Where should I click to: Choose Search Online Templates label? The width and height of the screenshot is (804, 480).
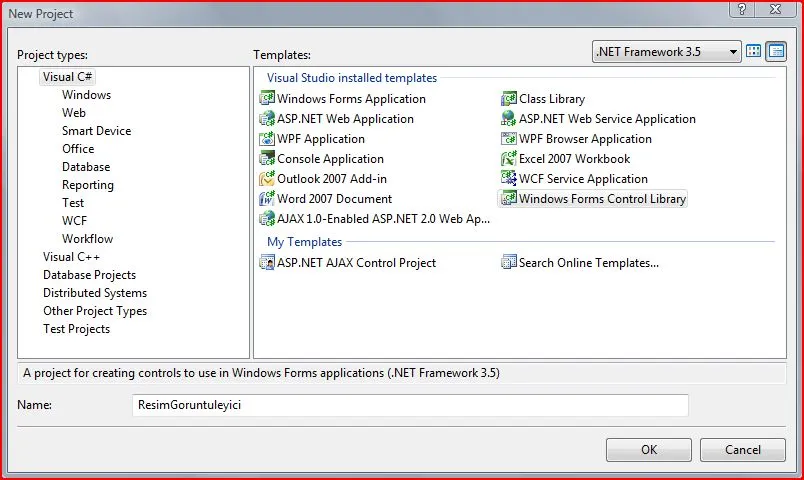(589, 263)
